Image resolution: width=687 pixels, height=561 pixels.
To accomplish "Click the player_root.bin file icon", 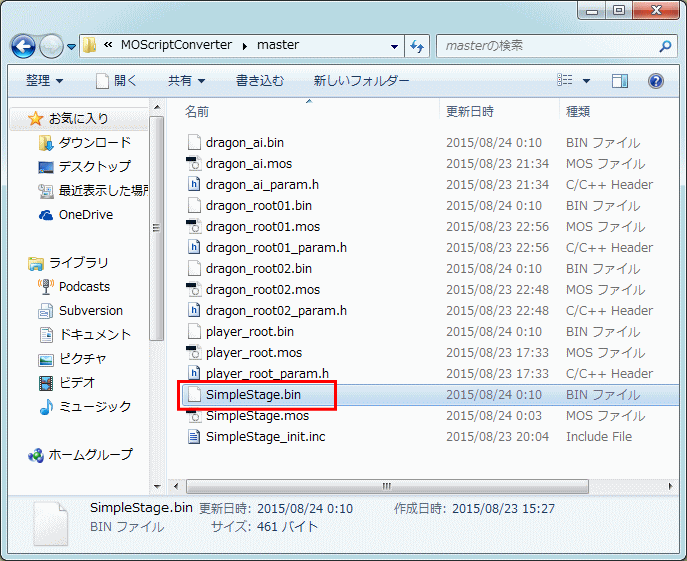I will click(x=194, y=332).
